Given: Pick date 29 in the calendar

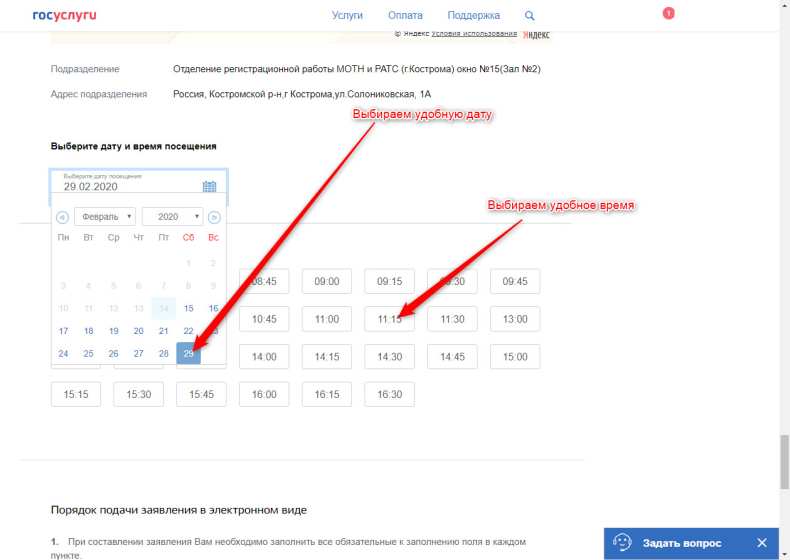Looking at the screenshot, I should point(188,353).
